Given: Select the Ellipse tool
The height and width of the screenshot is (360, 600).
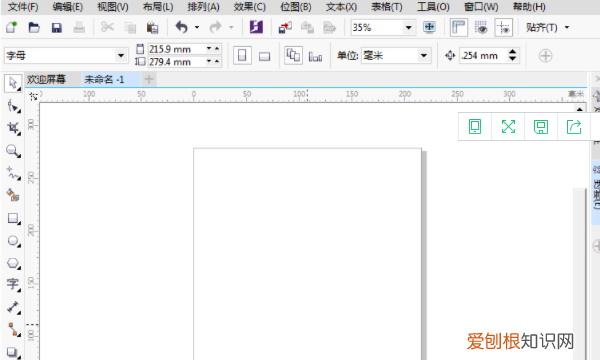Looking at the screenshot, I should (13, 241).
